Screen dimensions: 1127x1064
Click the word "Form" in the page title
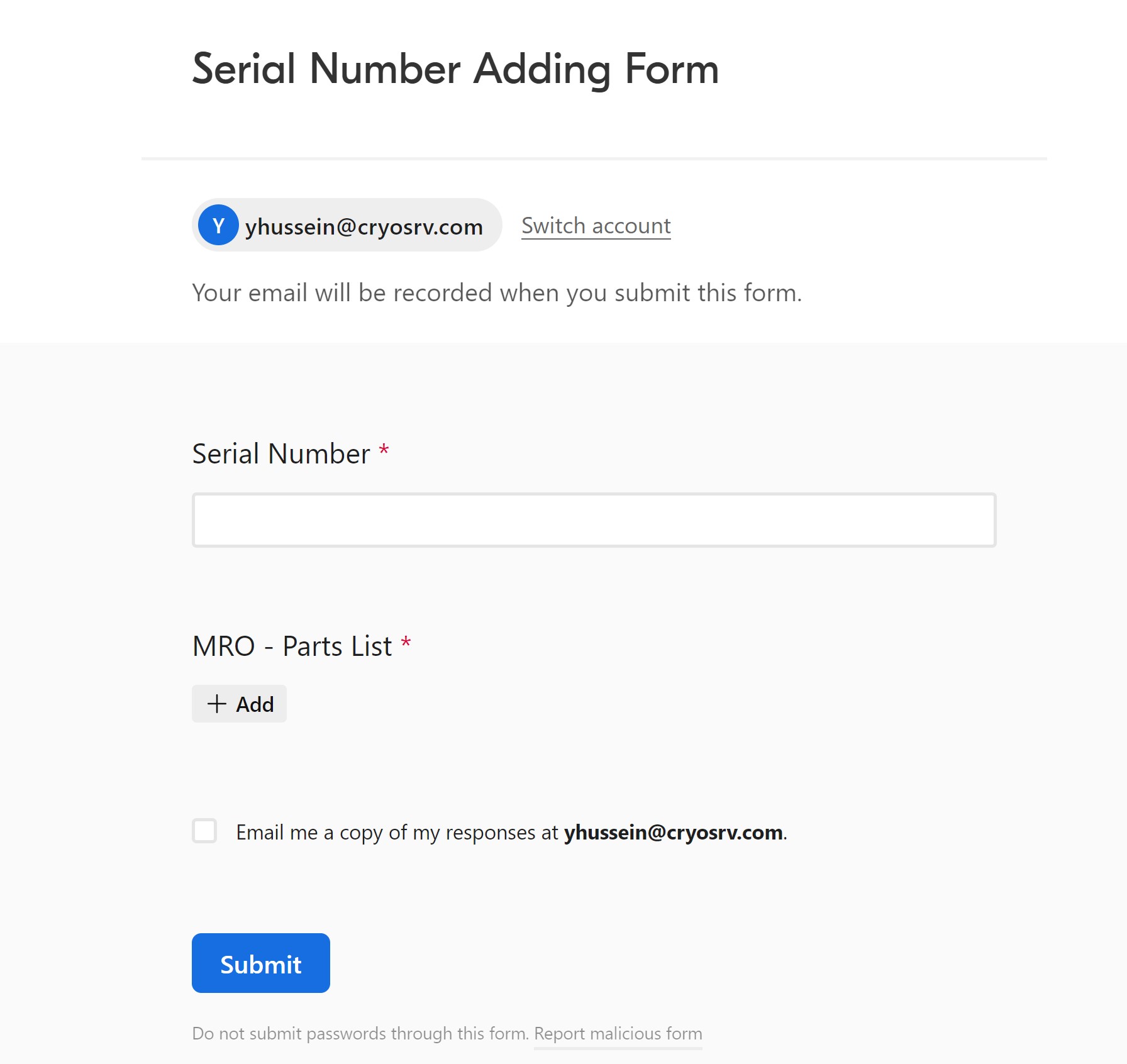point(671,69)
